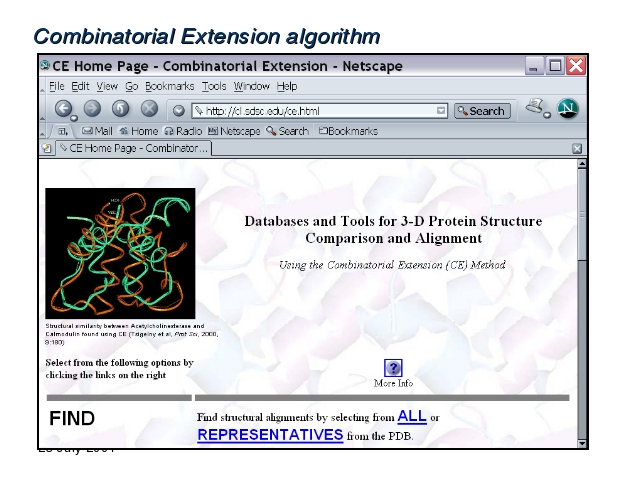The height and width of the screenshot is (480, 640).
Task: Click the address bar URL field
Action: point(310,111)
